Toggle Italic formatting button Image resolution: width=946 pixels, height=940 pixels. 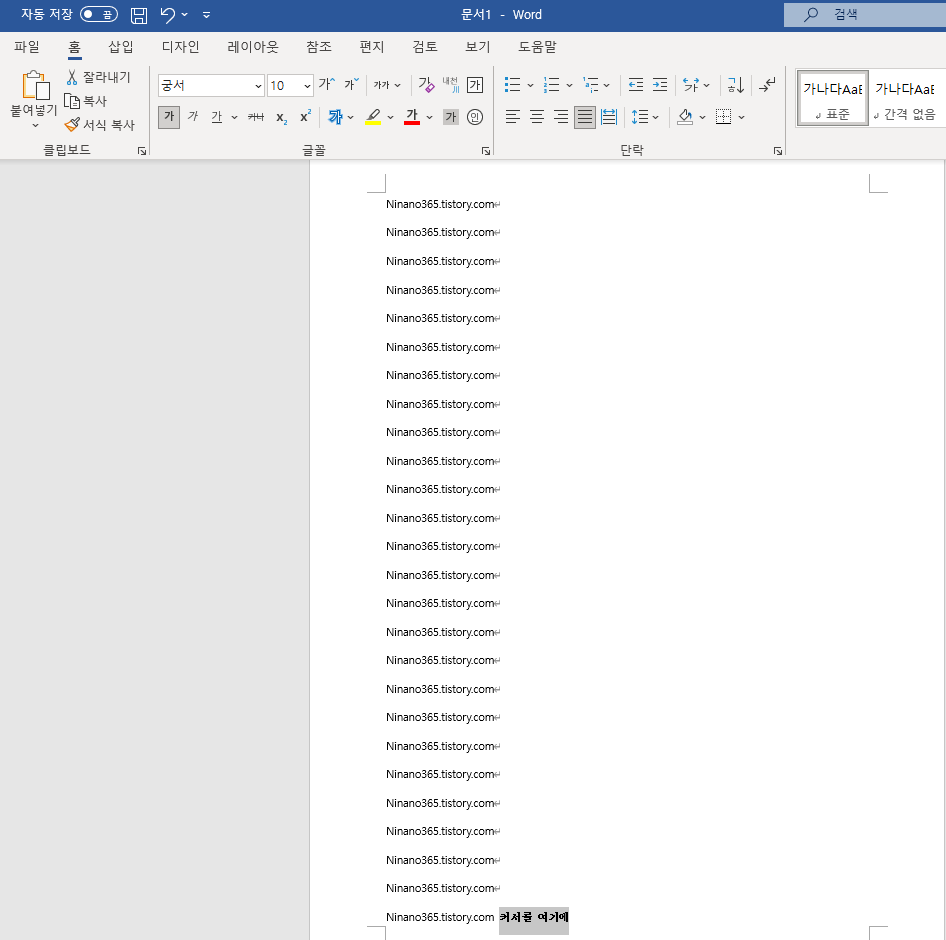(193, 116)
